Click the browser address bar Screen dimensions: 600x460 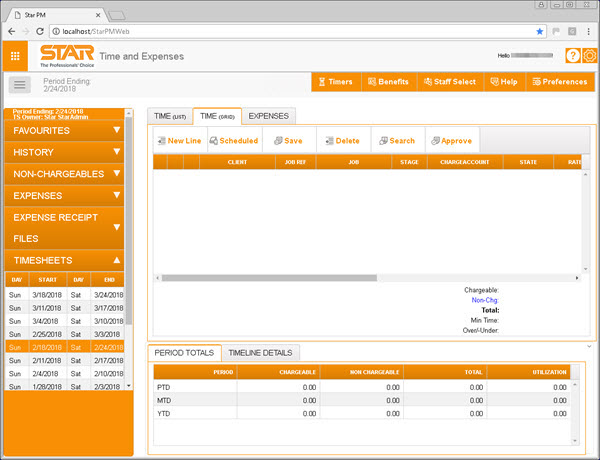pos(298,31)
